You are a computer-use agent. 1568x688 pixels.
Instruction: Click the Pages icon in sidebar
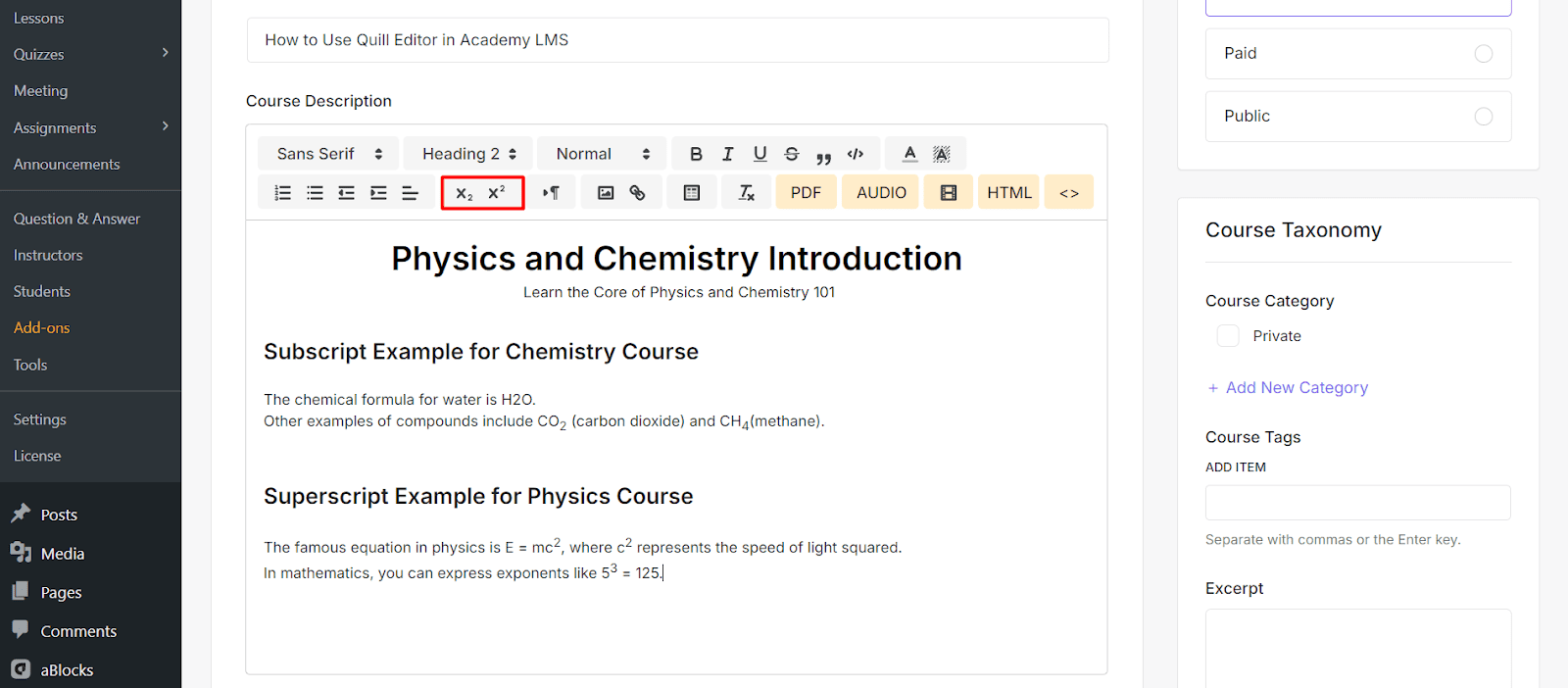[21, 592]
